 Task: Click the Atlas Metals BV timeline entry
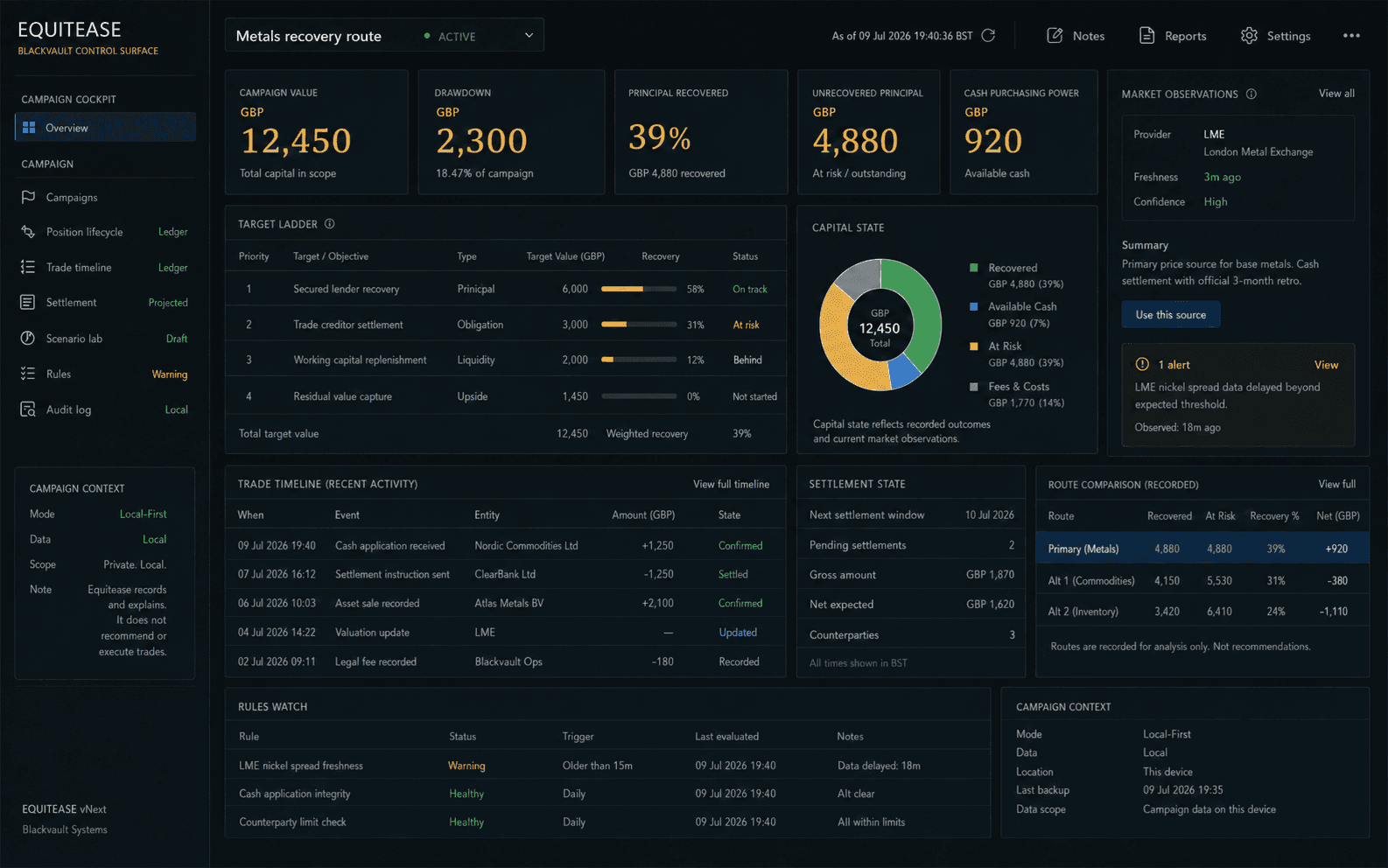click(x=506, y=603)
